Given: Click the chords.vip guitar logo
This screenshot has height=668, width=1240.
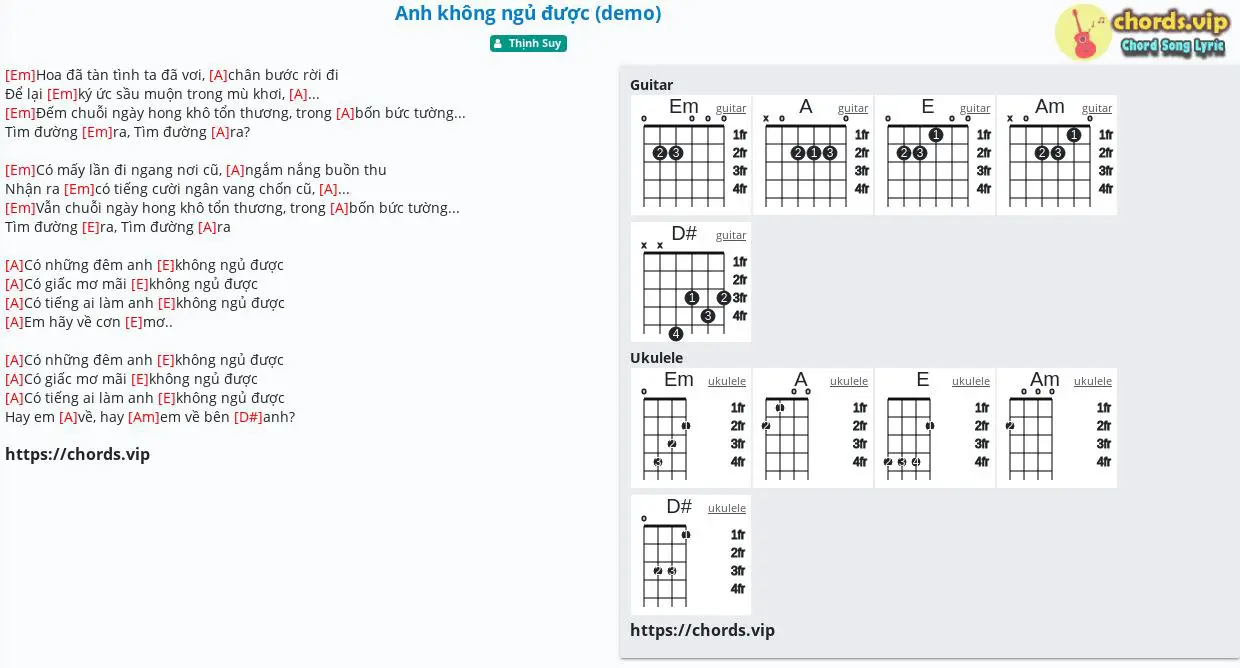Looking at the screenshot, I should (x=1142, y=32).
